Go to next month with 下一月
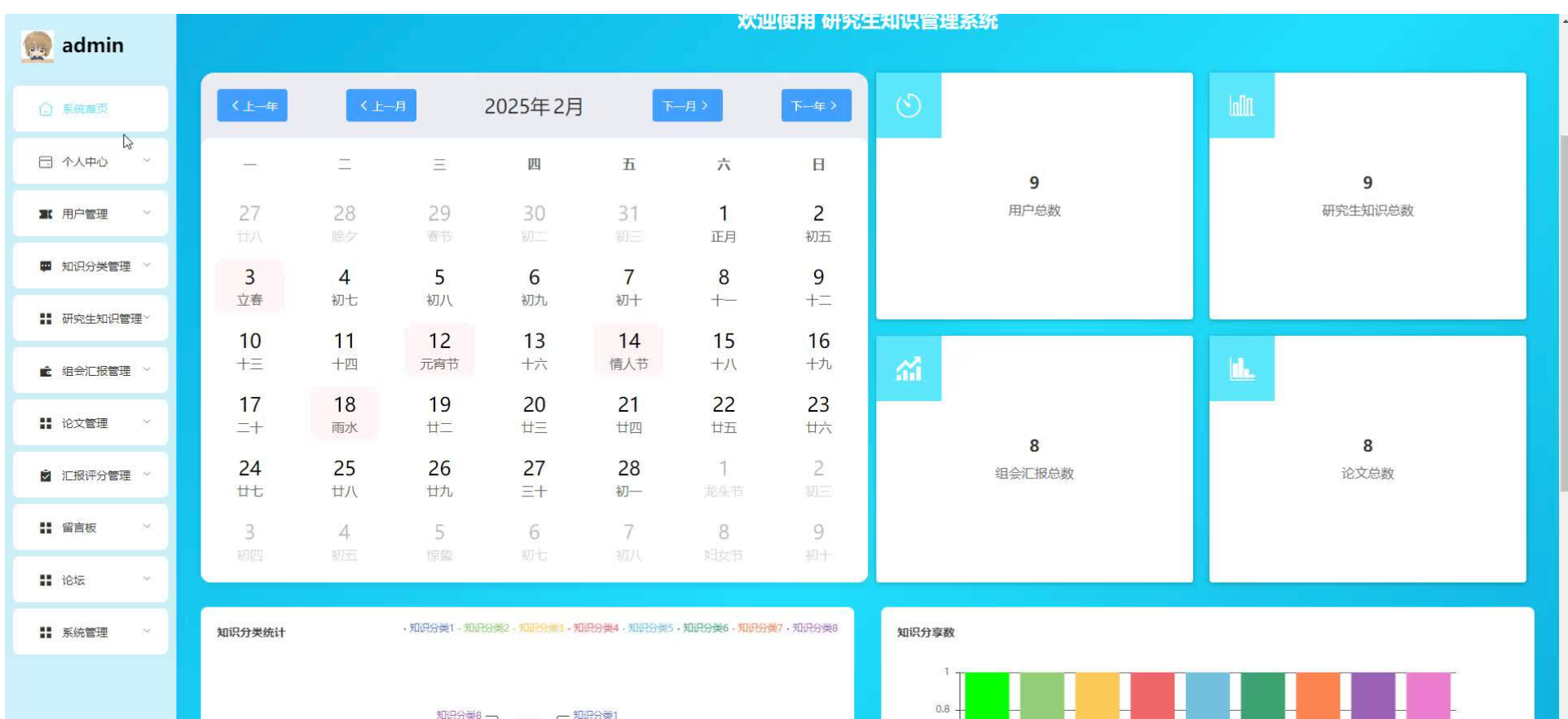 (x=687, y=105)
